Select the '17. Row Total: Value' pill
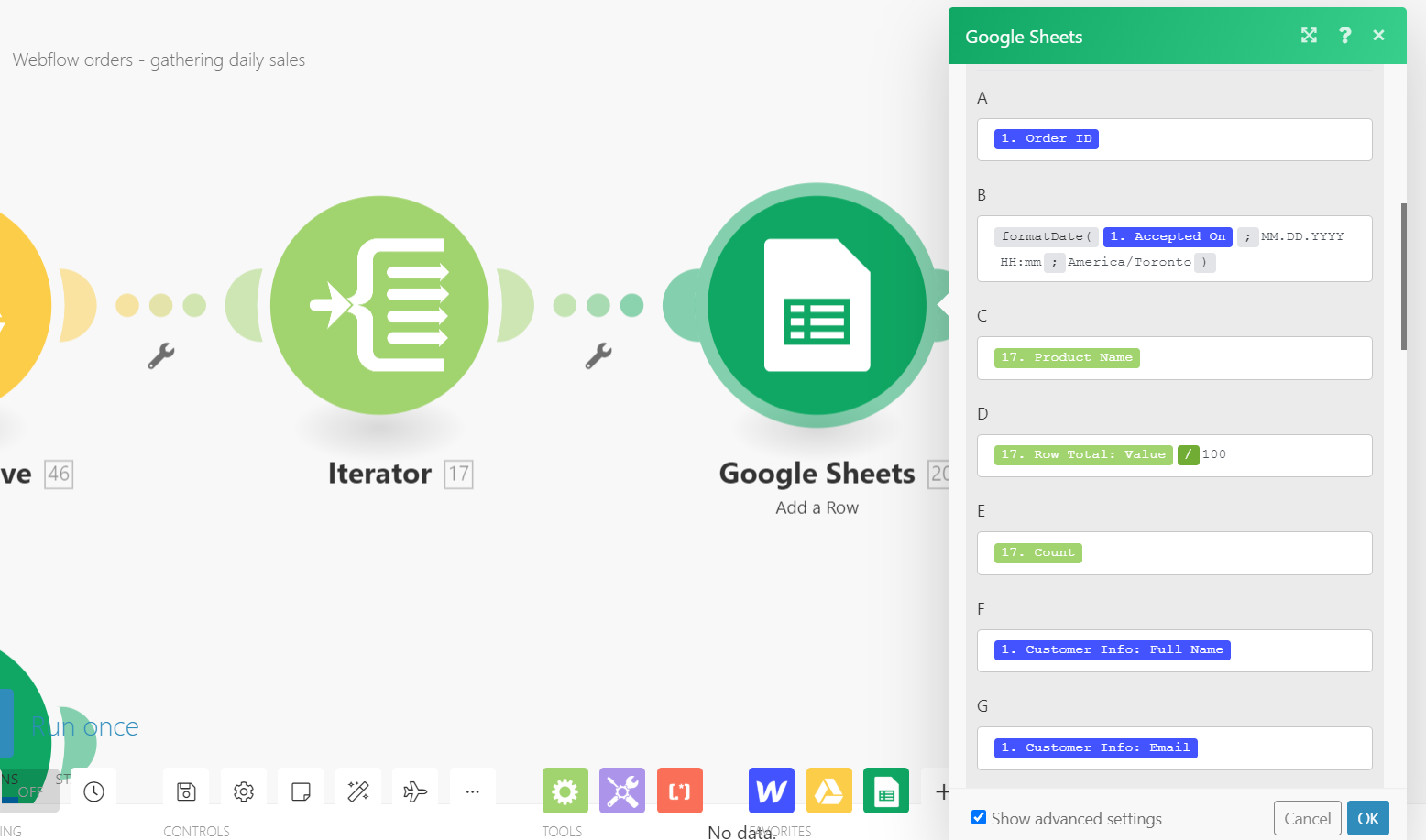This screenshot has width=1426, height=840. [x=1083, y=454]
